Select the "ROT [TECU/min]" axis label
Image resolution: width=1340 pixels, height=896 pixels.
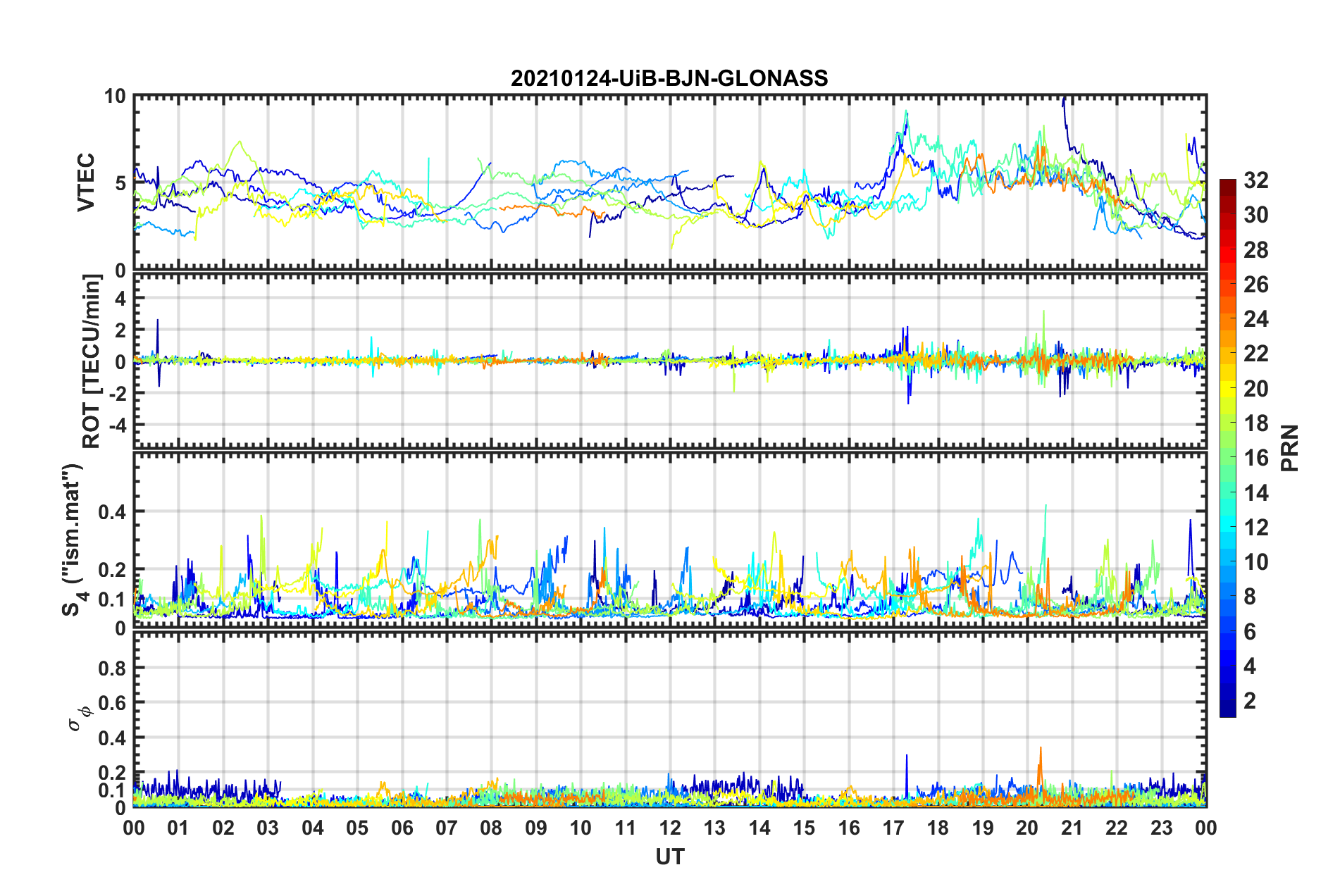tap(92, 361)
